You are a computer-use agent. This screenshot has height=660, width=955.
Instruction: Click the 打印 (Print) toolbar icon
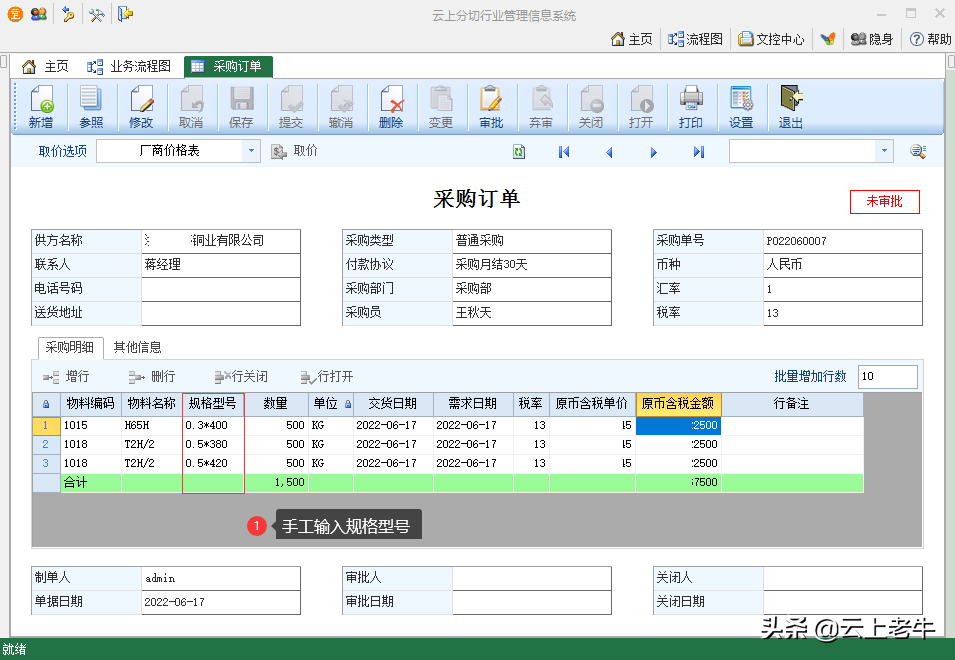coord(691,107)
